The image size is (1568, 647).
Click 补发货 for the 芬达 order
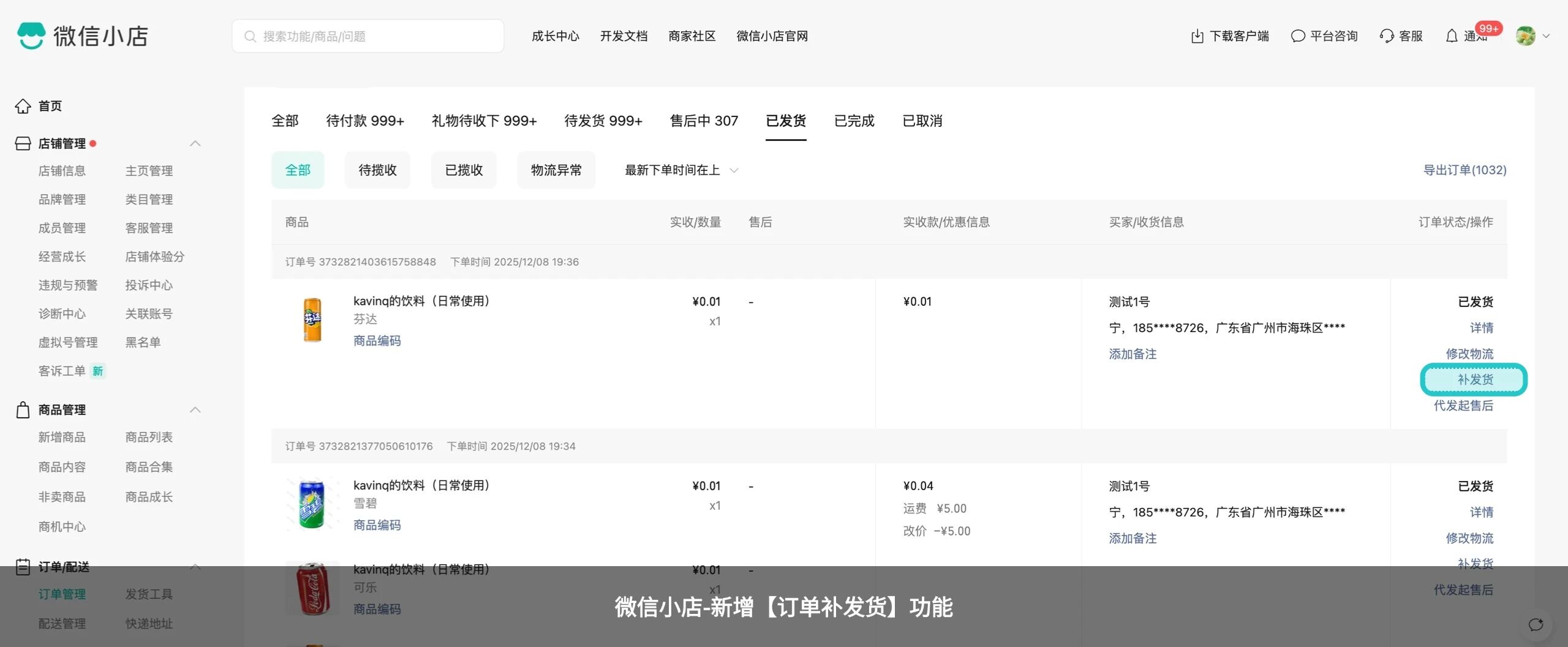[1475, 380]
